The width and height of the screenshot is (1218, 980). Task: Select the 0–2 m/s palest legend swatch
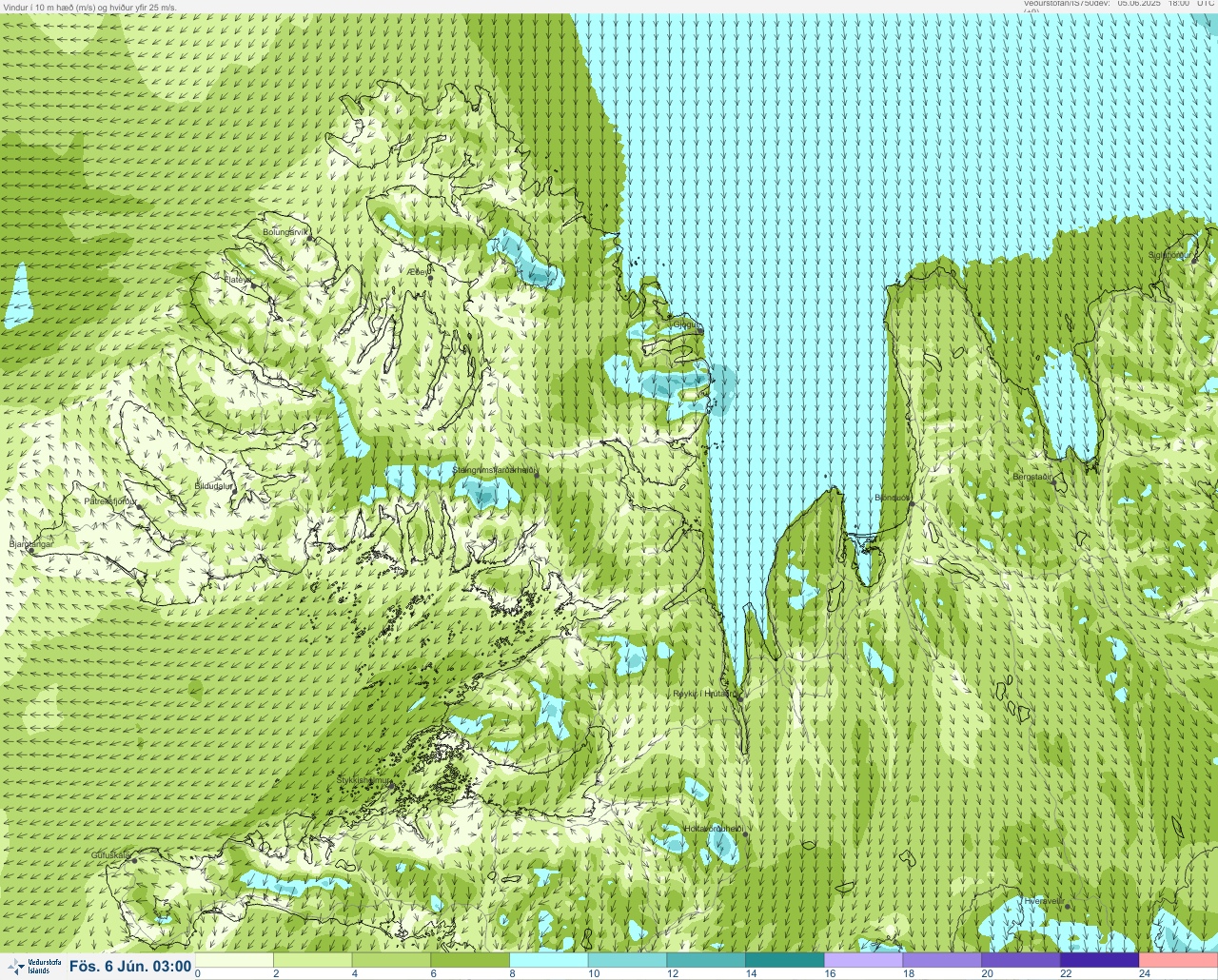coord(234,960)
